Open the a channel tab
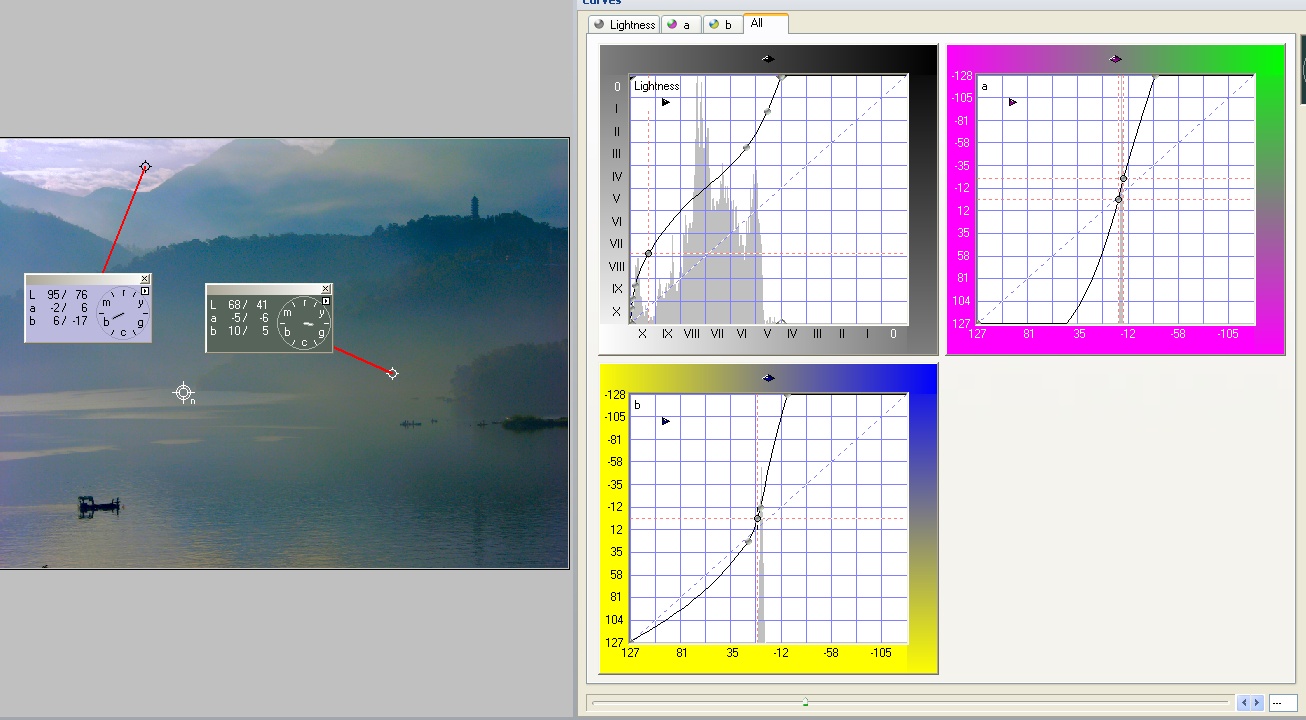This screenshot has height=720, width=1306. [x=680, y=24]
